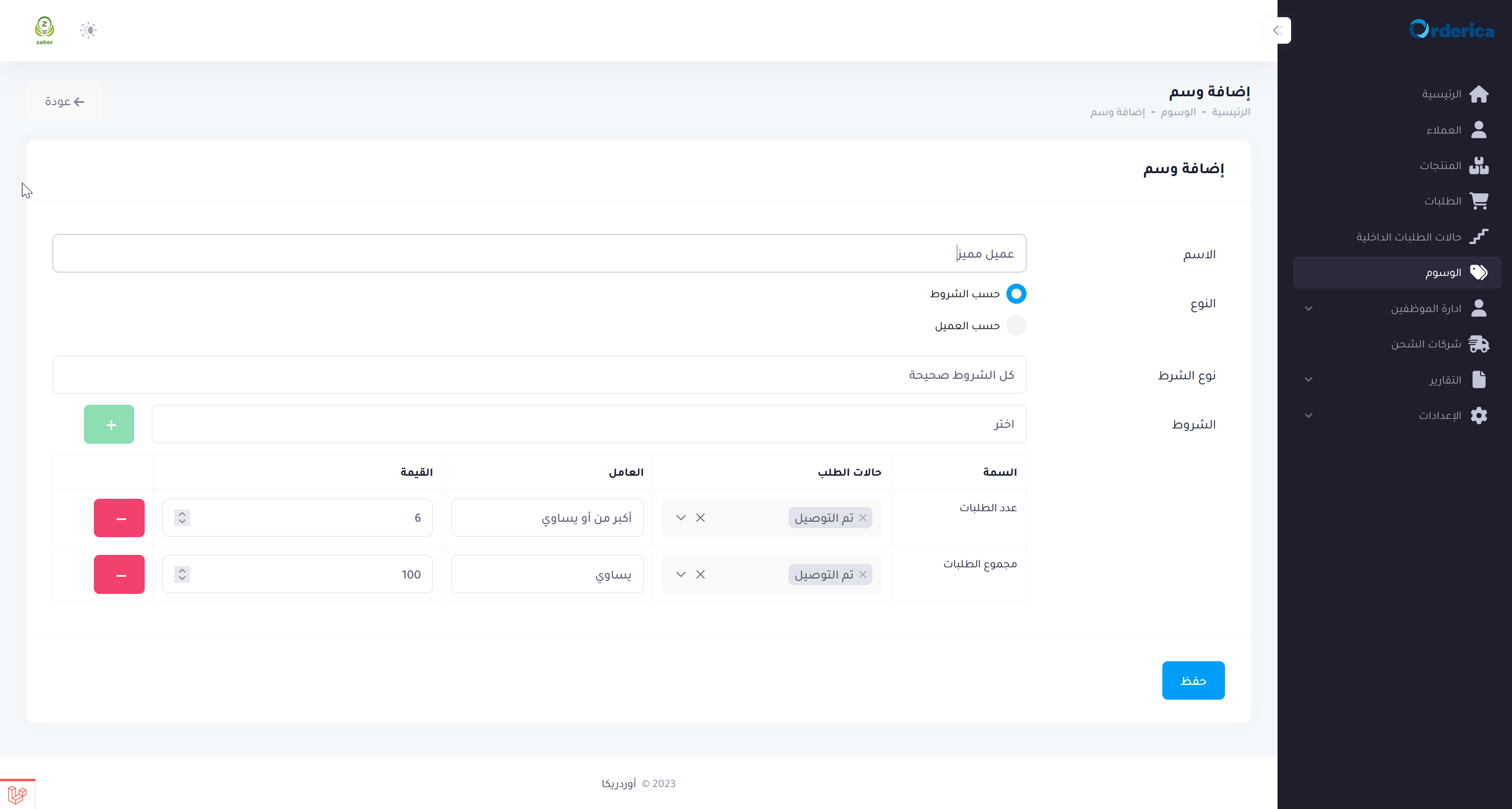Click the عودة back button
This screenshot has height=809, width=1512.
pos(64,102)
